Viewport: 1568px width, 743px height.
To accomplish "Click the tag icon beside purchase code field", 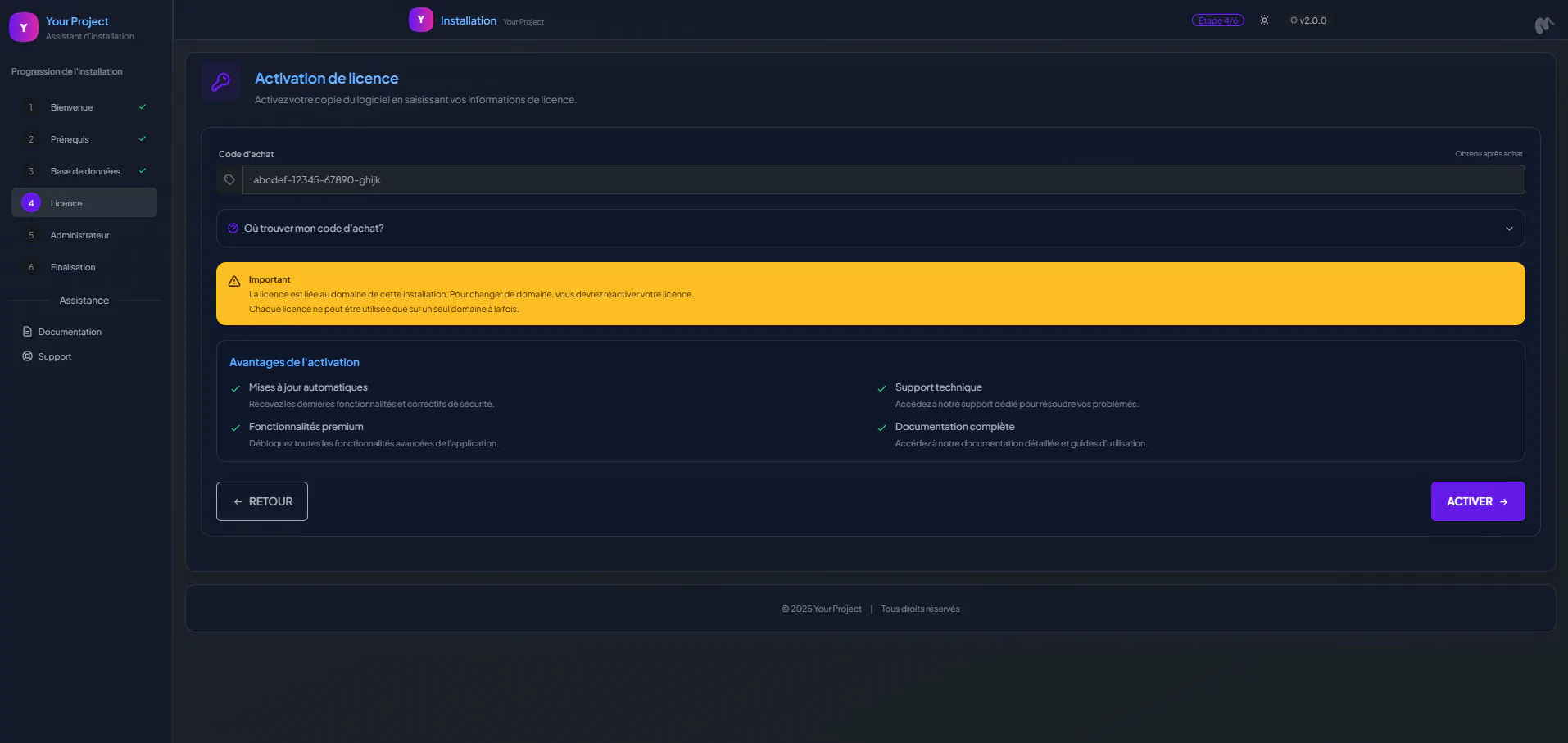I will point(229,180).
